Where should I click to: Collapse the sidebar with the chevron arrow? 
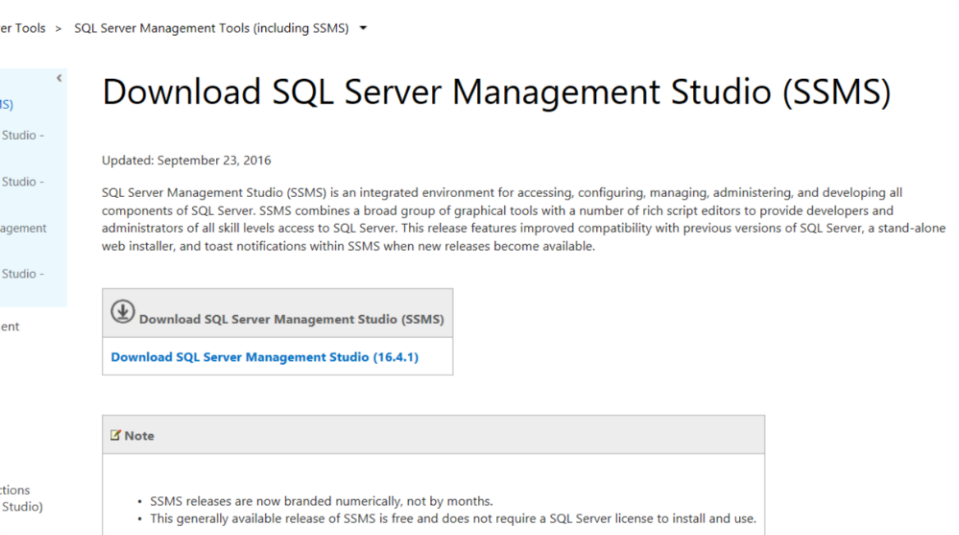(x=59, y=78)
